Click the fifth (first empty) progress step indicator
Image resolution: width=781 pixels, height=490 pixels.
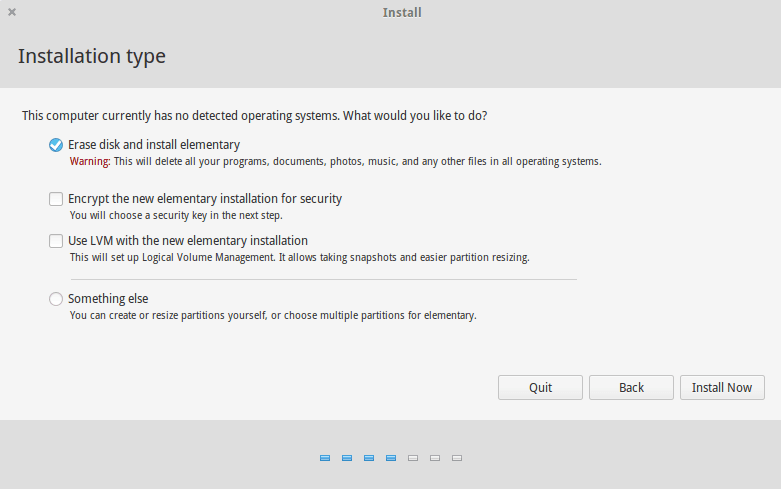pyautogui.click(x=413, y=458)
